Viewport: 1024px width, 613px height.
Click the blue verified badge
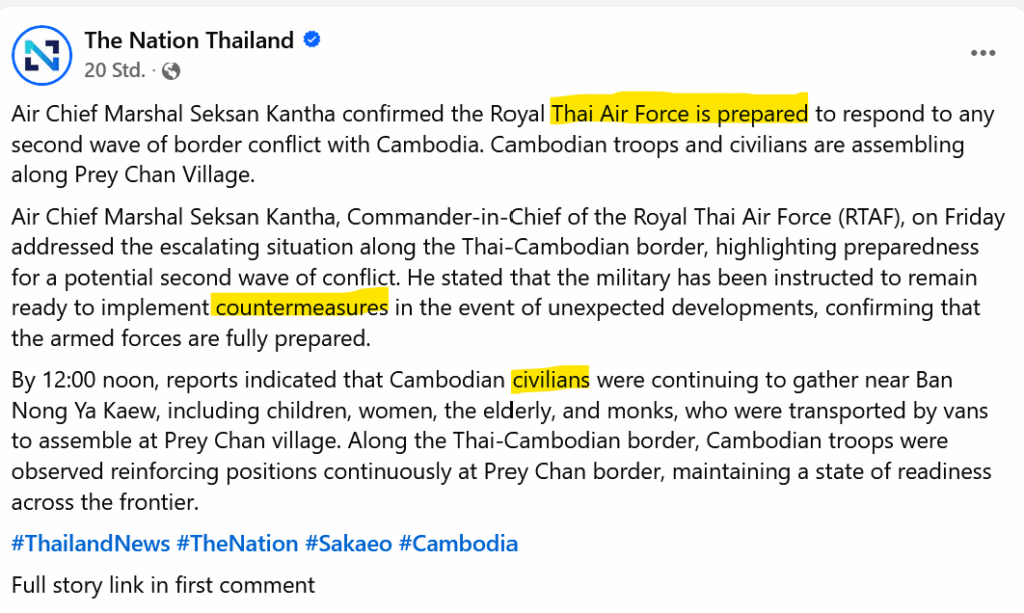[x=312, y=40]
